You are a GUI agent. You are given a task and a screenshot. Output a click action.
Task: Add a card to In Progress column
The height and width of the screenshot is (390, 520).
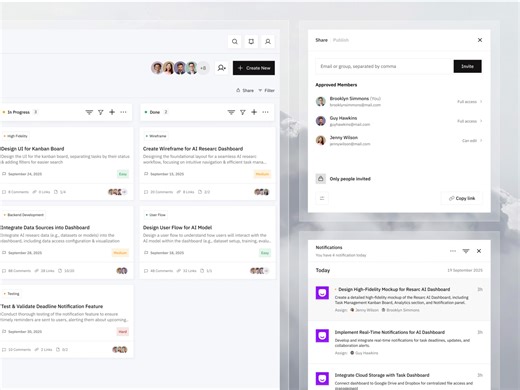[x=112, y=112]
